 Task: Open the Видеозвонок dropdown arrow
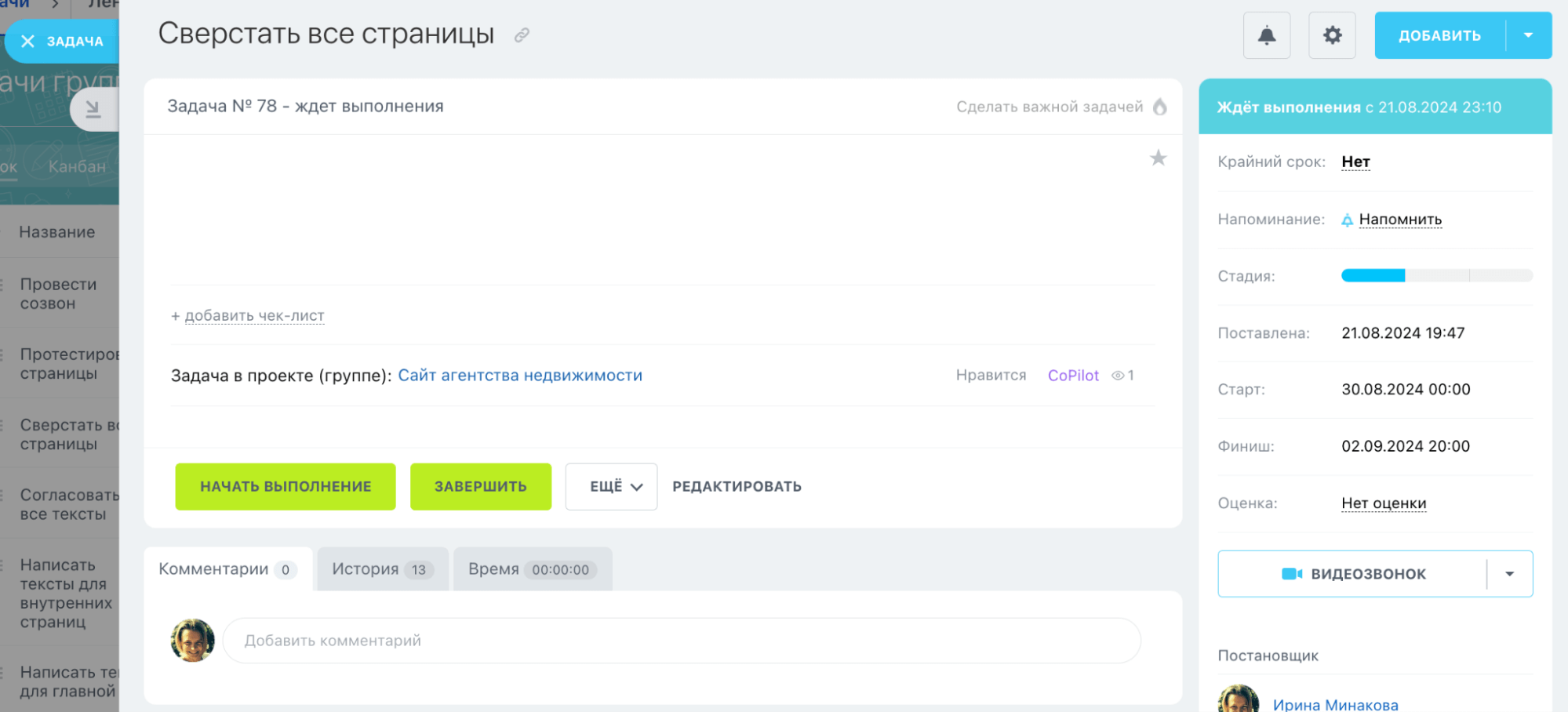(x=1508, y=573)
